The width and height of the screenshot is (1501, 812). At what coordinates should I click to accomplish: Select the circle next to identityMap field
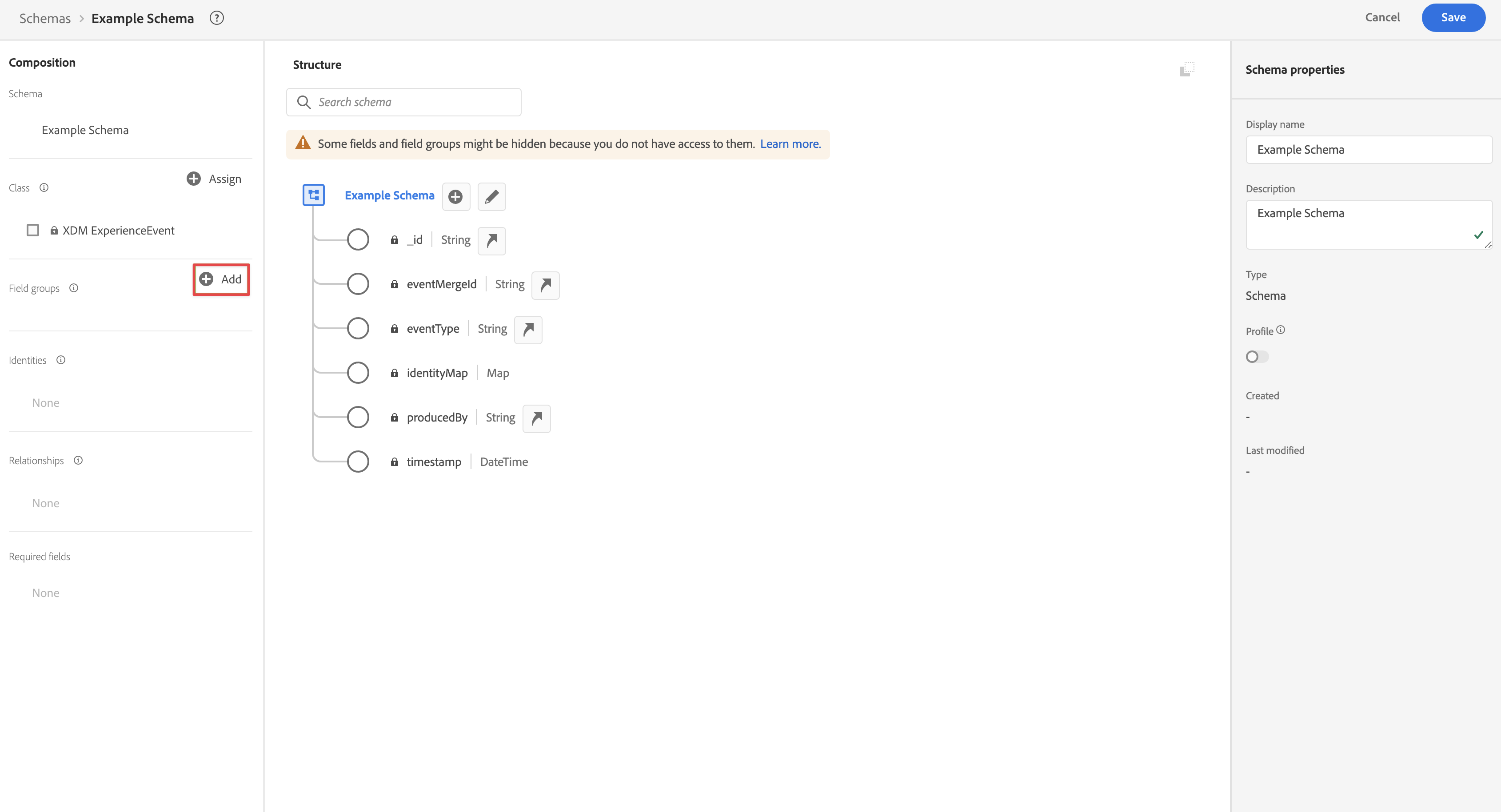point(358,373)
